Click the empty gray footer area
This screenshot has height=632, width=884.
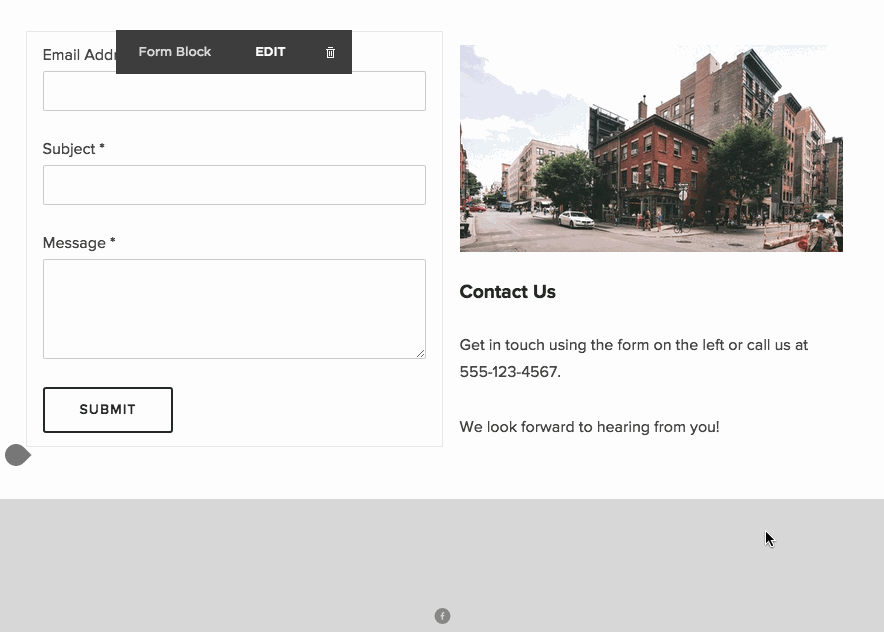click(x=250, y=560)
